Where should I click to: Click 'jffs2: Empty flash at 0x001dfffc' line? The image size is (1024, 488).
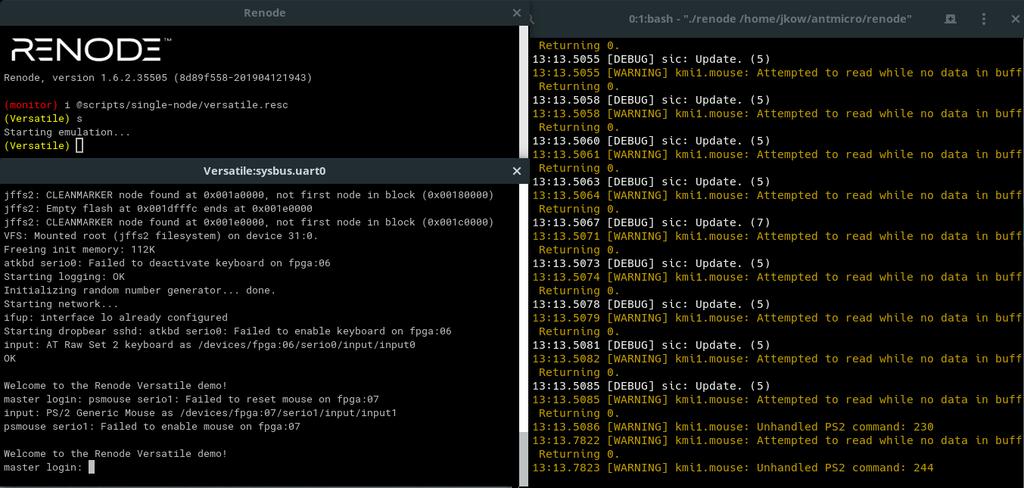(158, 208)
